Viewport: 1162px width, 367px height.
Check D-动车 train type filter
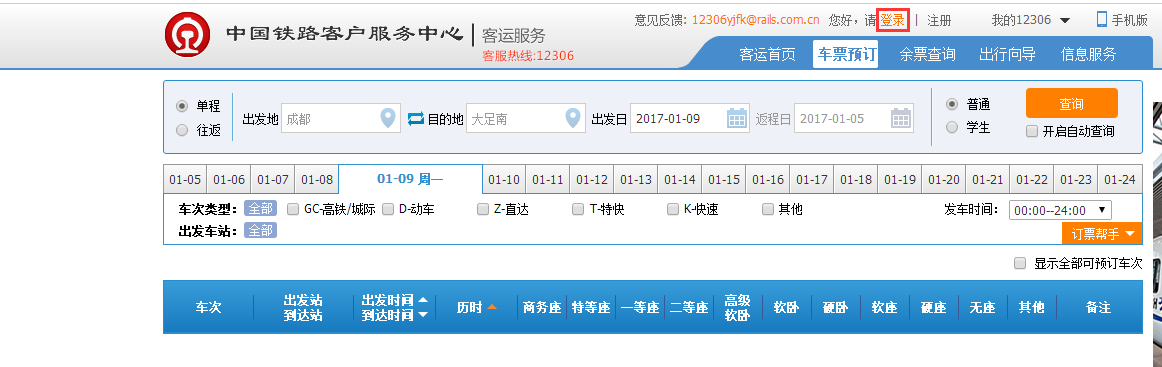(388, 209)
